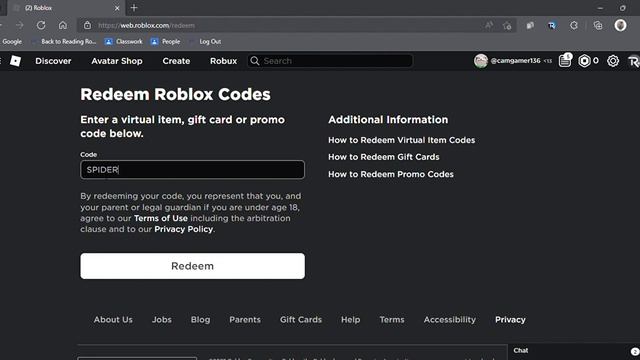
Task: Open the split screen icon in browser toolbar
Action: pyautogui.click(x=530, y=25)
